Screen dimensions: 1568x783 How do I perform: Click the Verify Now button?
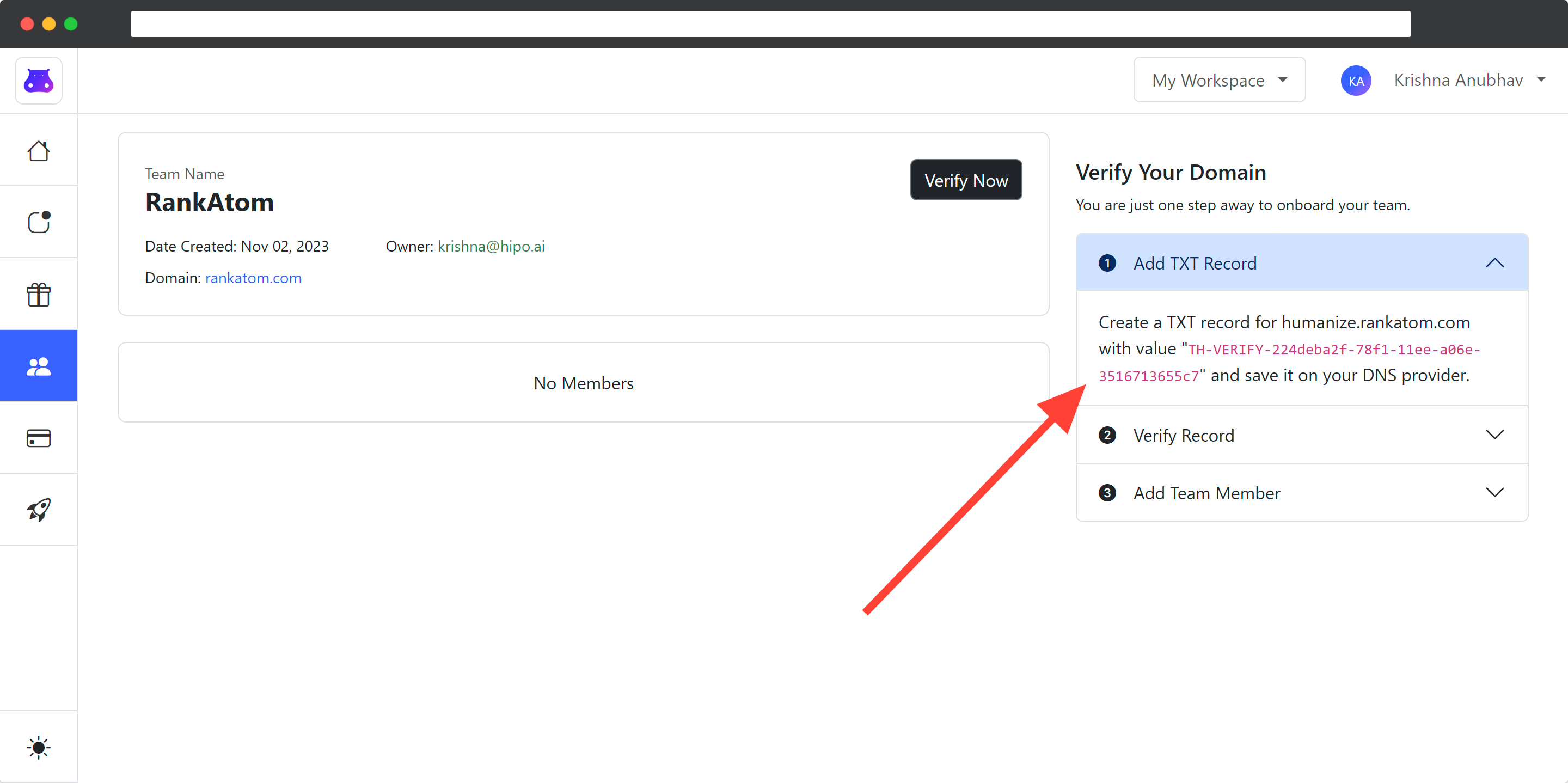pos(966,180)
